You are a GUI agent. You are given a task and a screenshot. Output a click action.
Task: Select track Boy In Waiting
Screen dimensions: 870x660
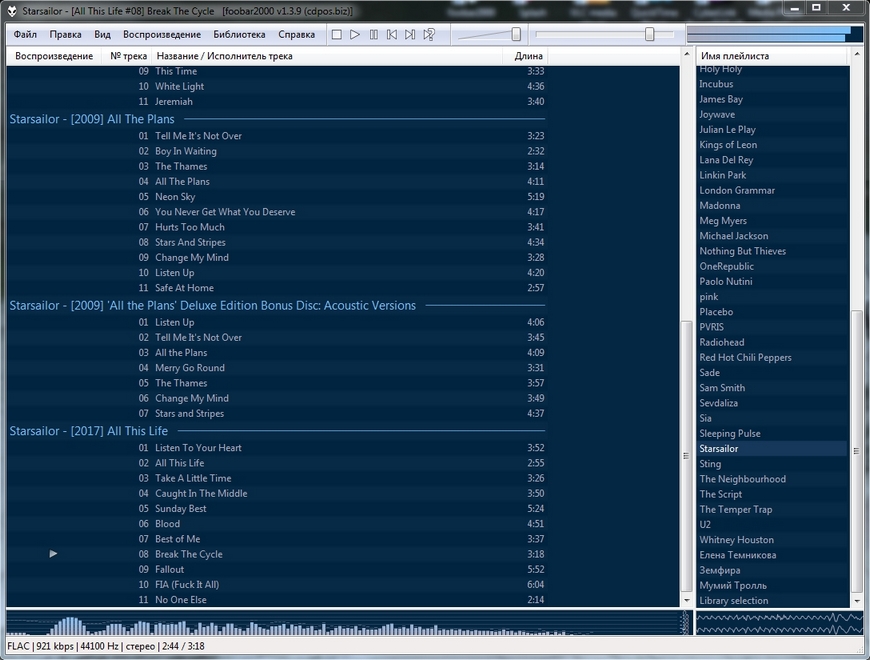[277, 151]
